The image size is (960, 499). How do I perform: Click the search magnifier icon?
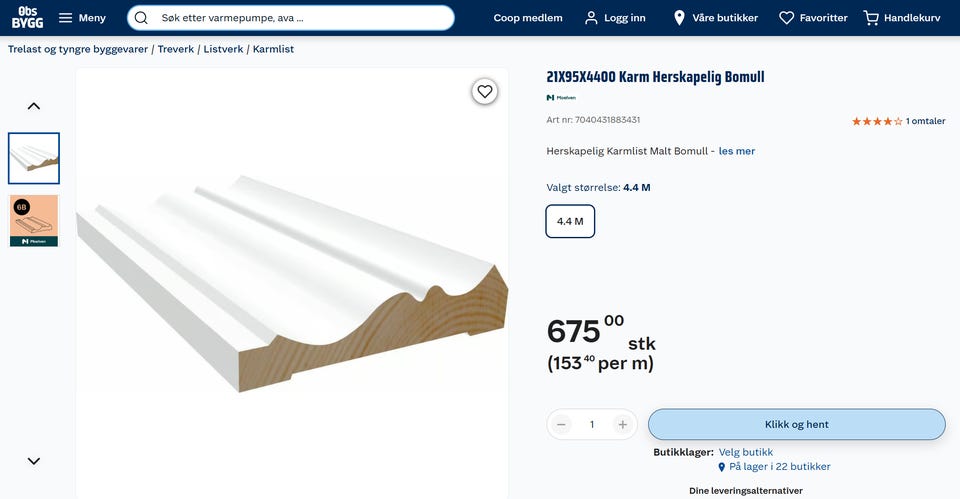pos(141,18)
